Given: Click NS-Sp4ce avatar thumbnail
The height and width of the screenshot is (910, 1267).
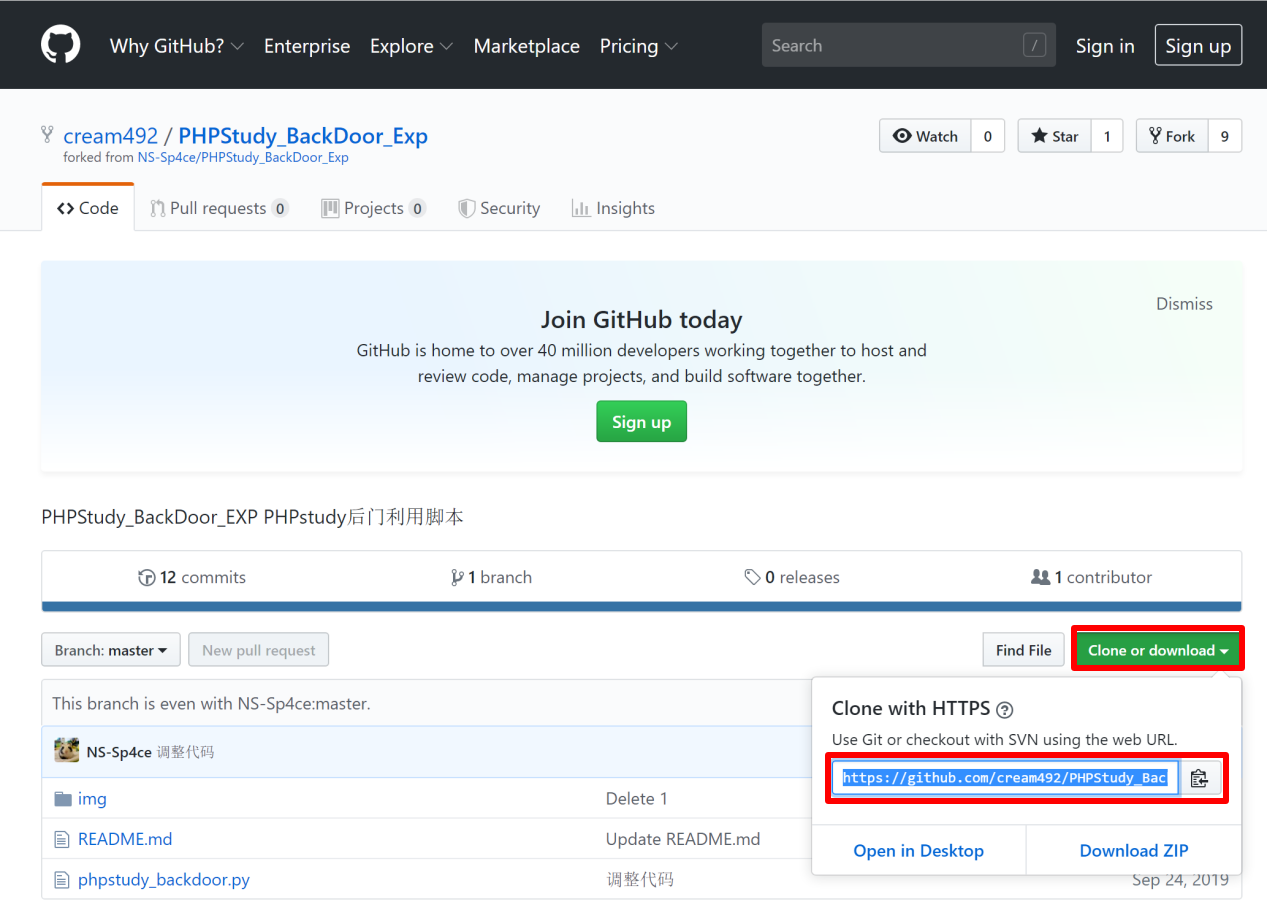Looking at the screenshot, I should pyautogui.click(x=67, y=751).
